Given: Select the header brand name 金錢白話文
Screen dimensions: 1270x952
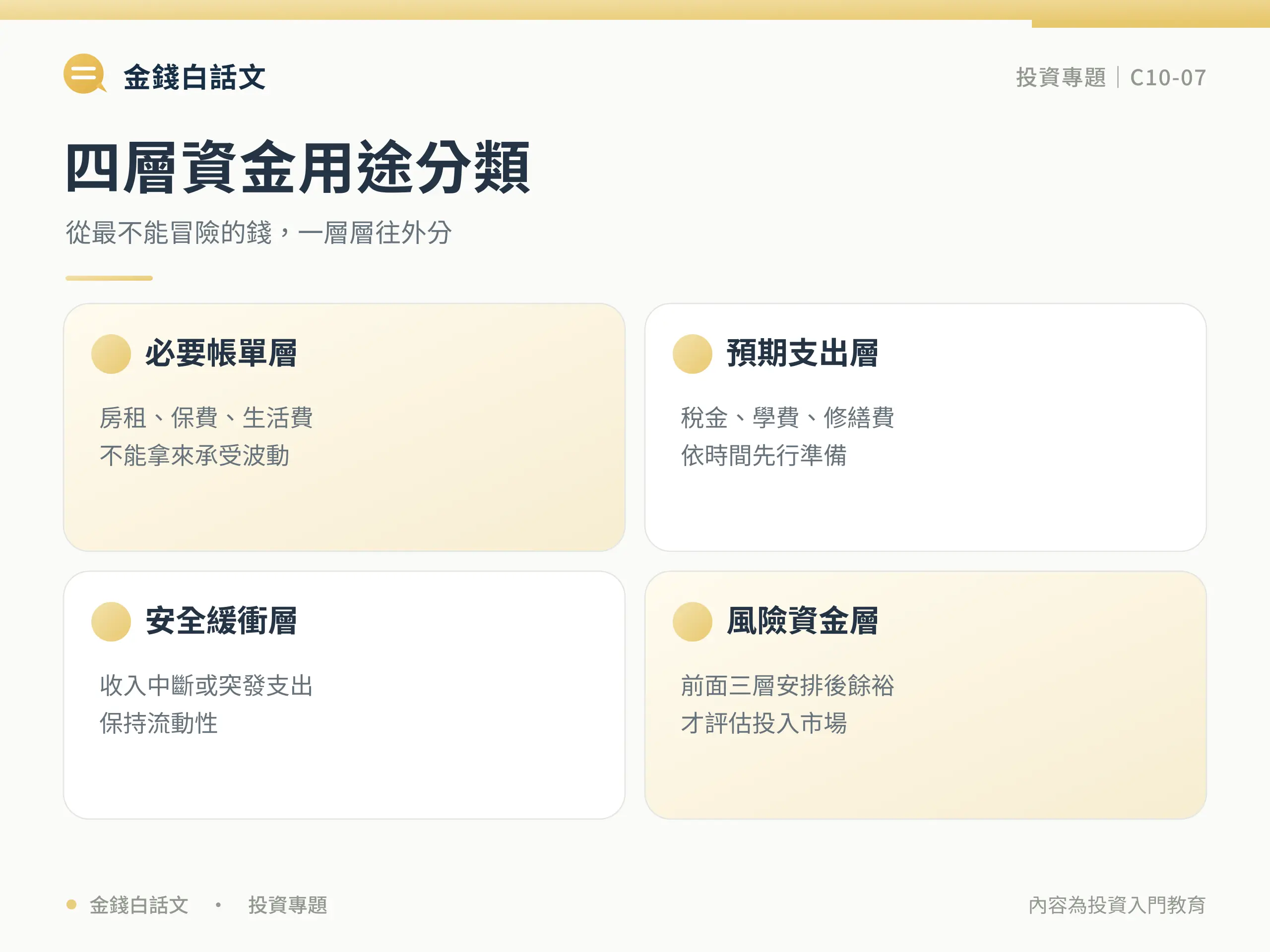Looking at the screenshot, I should (194, 77).
